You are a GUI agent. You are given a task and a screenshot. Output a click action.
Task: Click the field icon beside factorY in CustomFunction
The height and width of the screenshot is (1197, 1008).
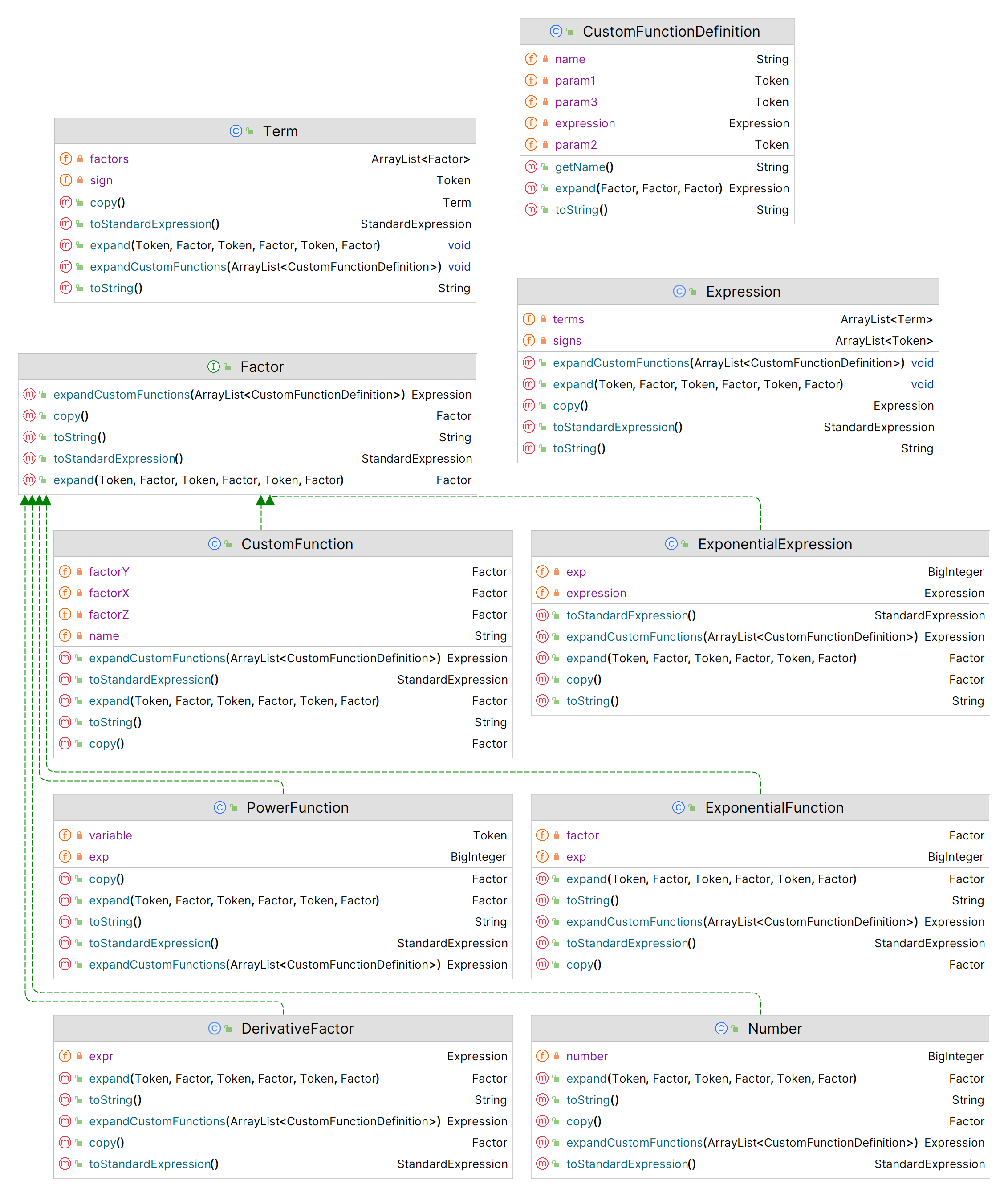(x=66, y=572)
